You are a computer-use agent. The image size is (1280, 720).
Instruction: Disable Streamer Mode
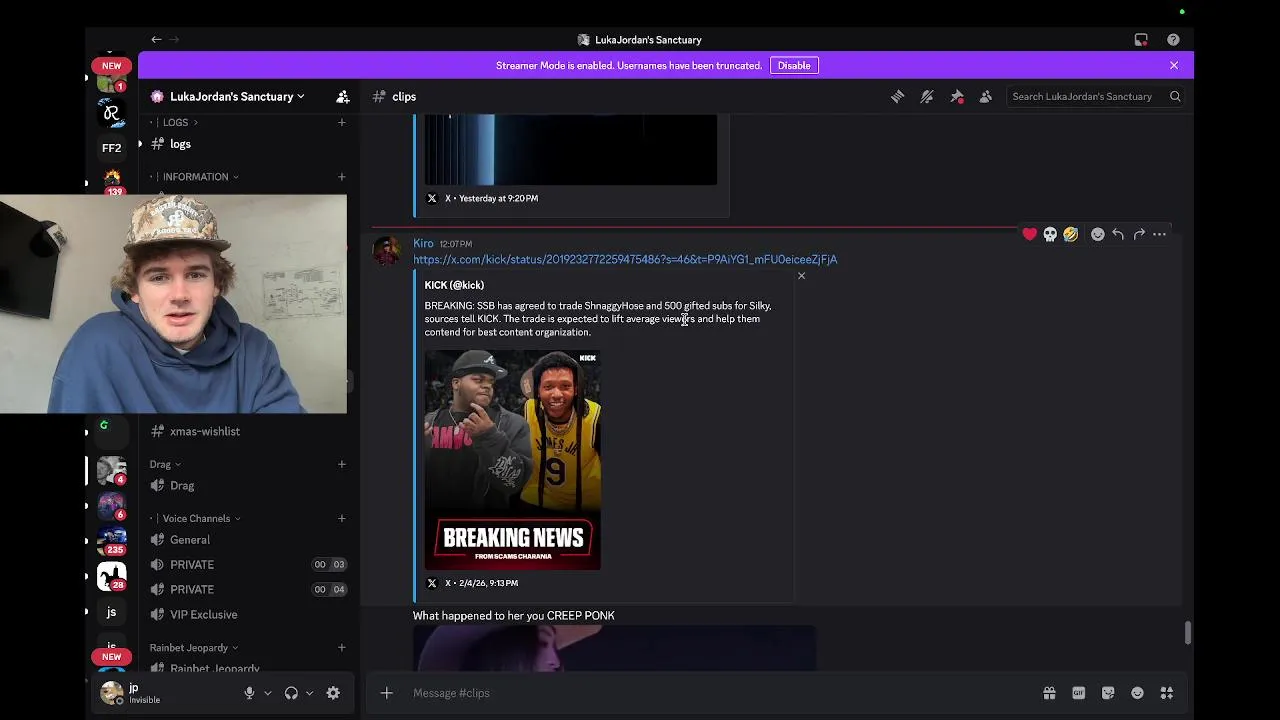pos(794,65)
